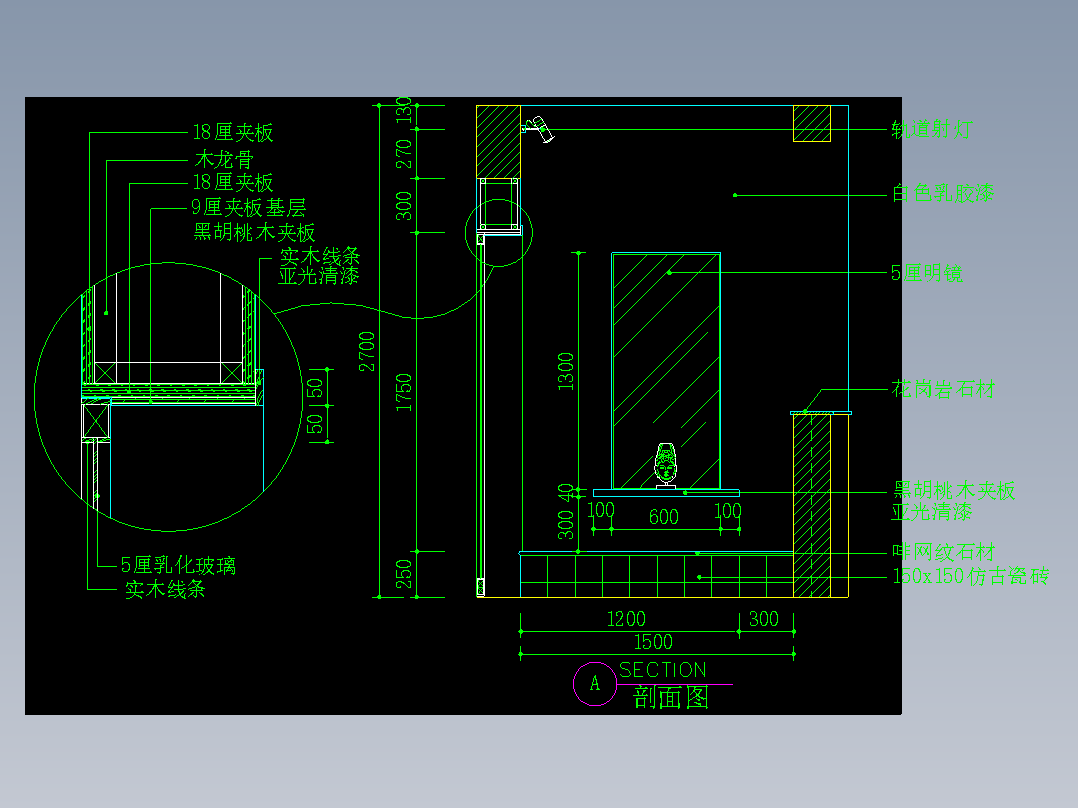Click the small detail callout circle

pyautogui.click(x=499, y=232)
